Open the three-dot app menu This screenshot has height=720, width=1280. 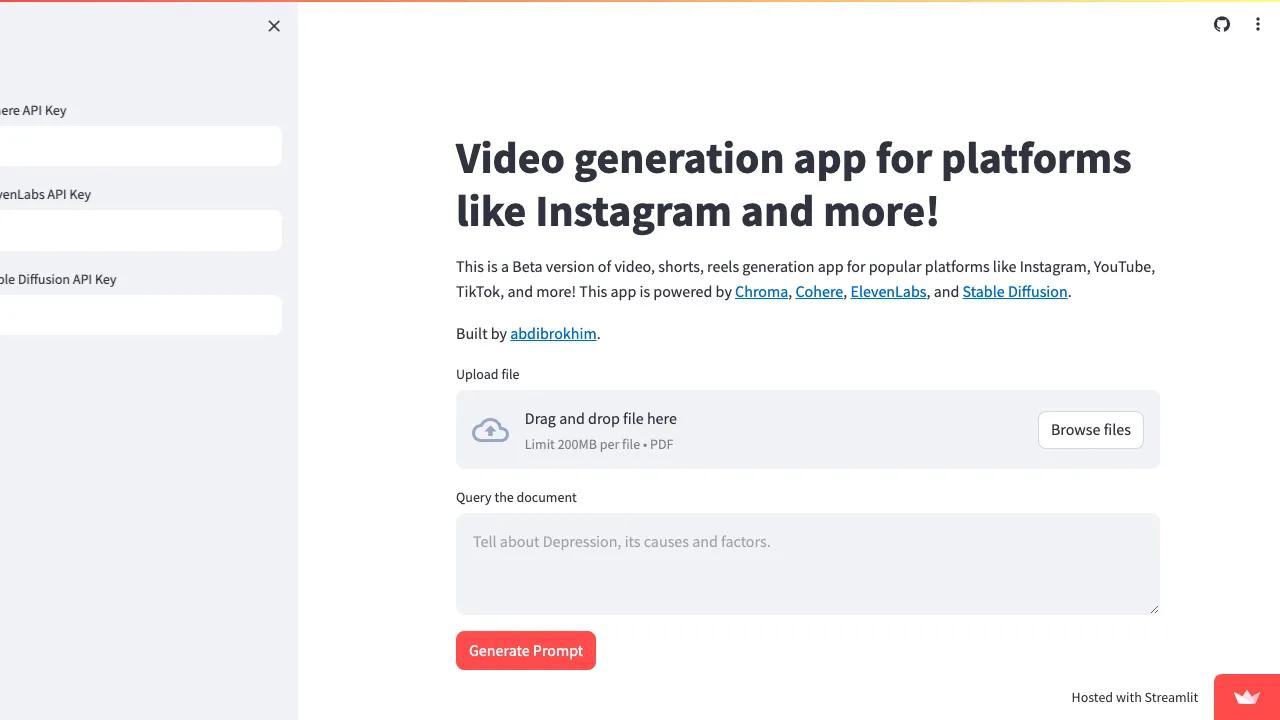[1258, 24]
